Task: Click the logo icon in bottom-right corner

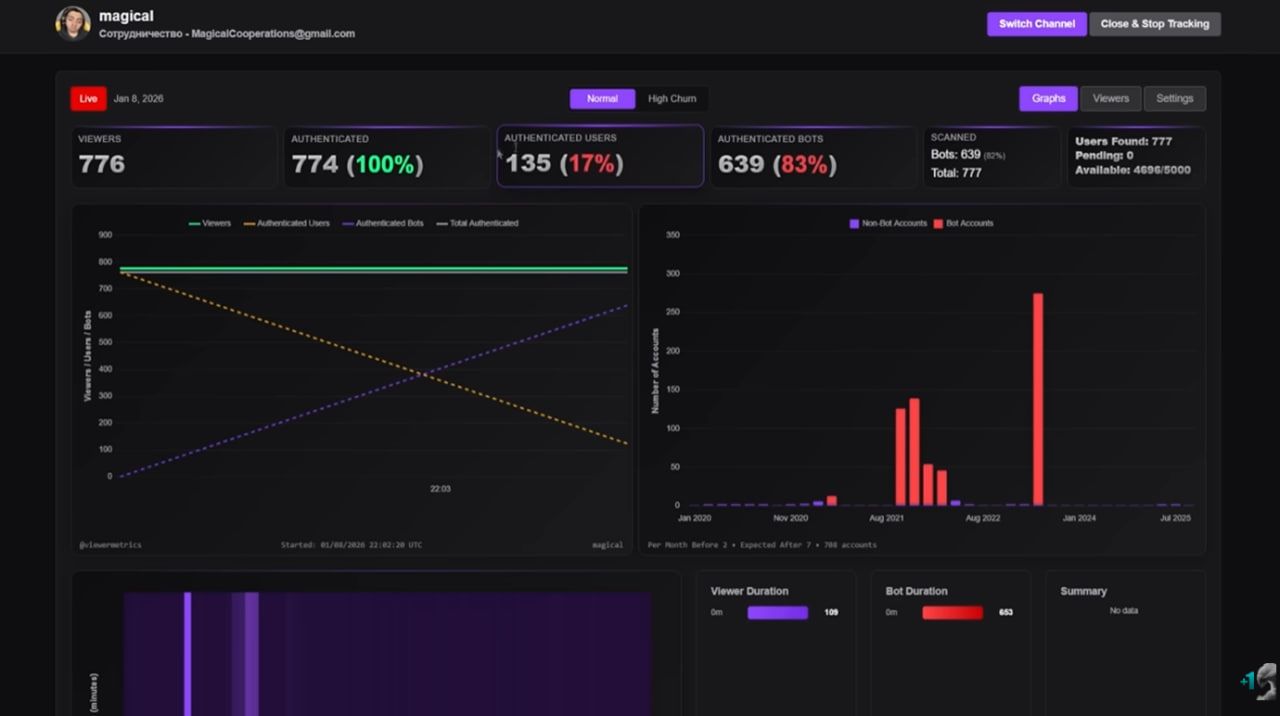Action: (x=1260, y=681)
